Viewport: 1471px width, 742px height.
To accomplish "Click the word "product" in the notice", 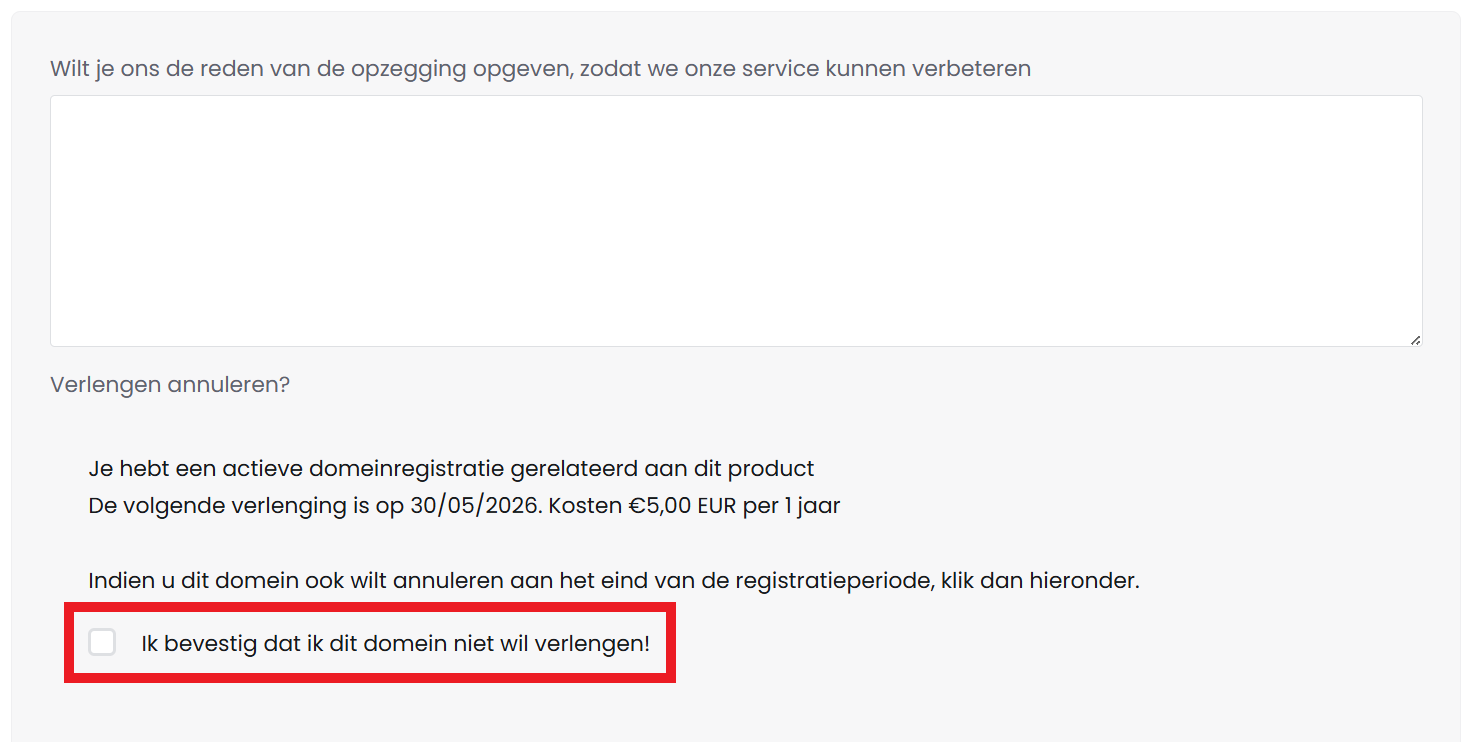I will (x=771, y=469).
